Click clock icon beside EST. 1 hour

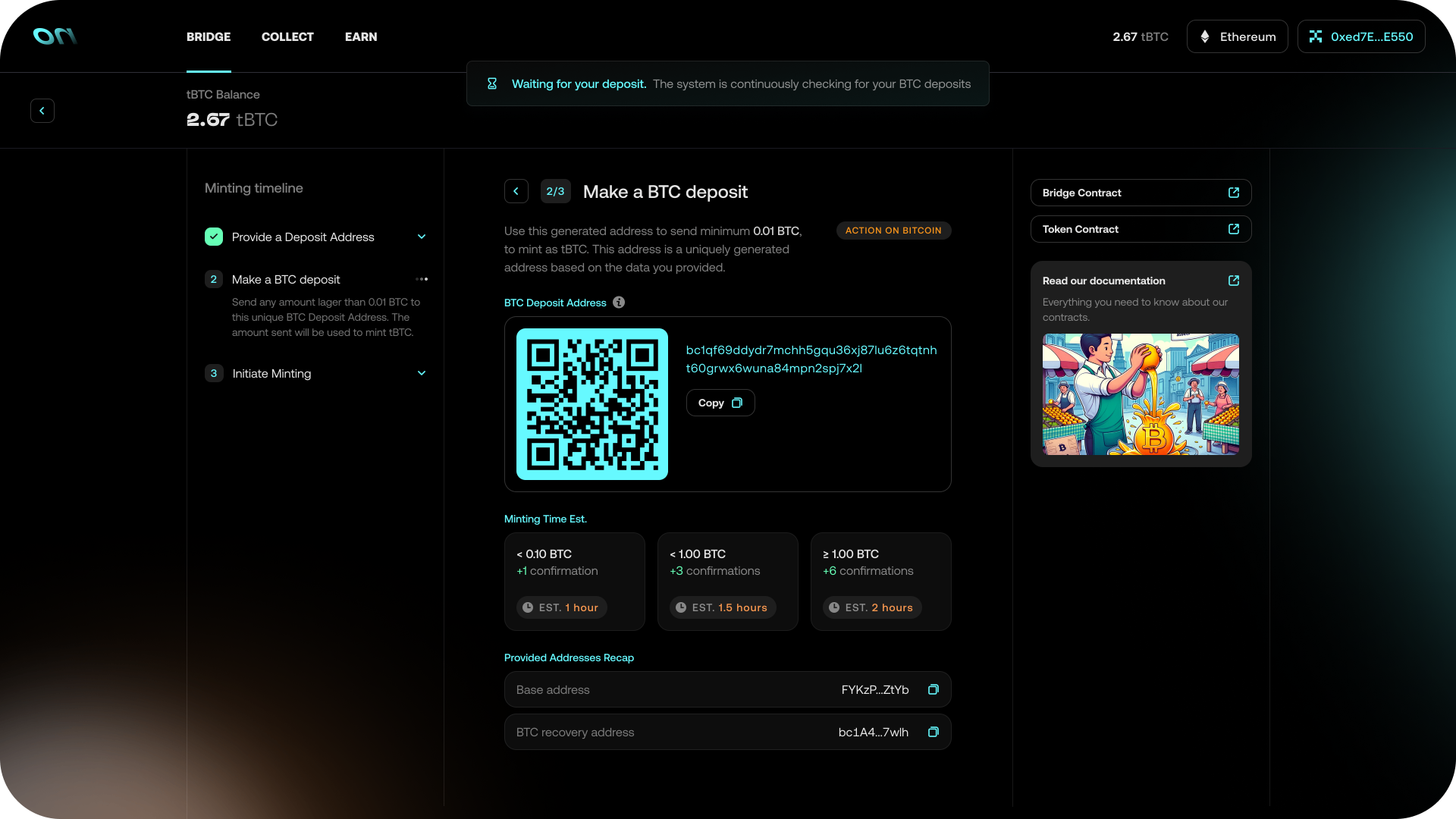click(528, 607)
